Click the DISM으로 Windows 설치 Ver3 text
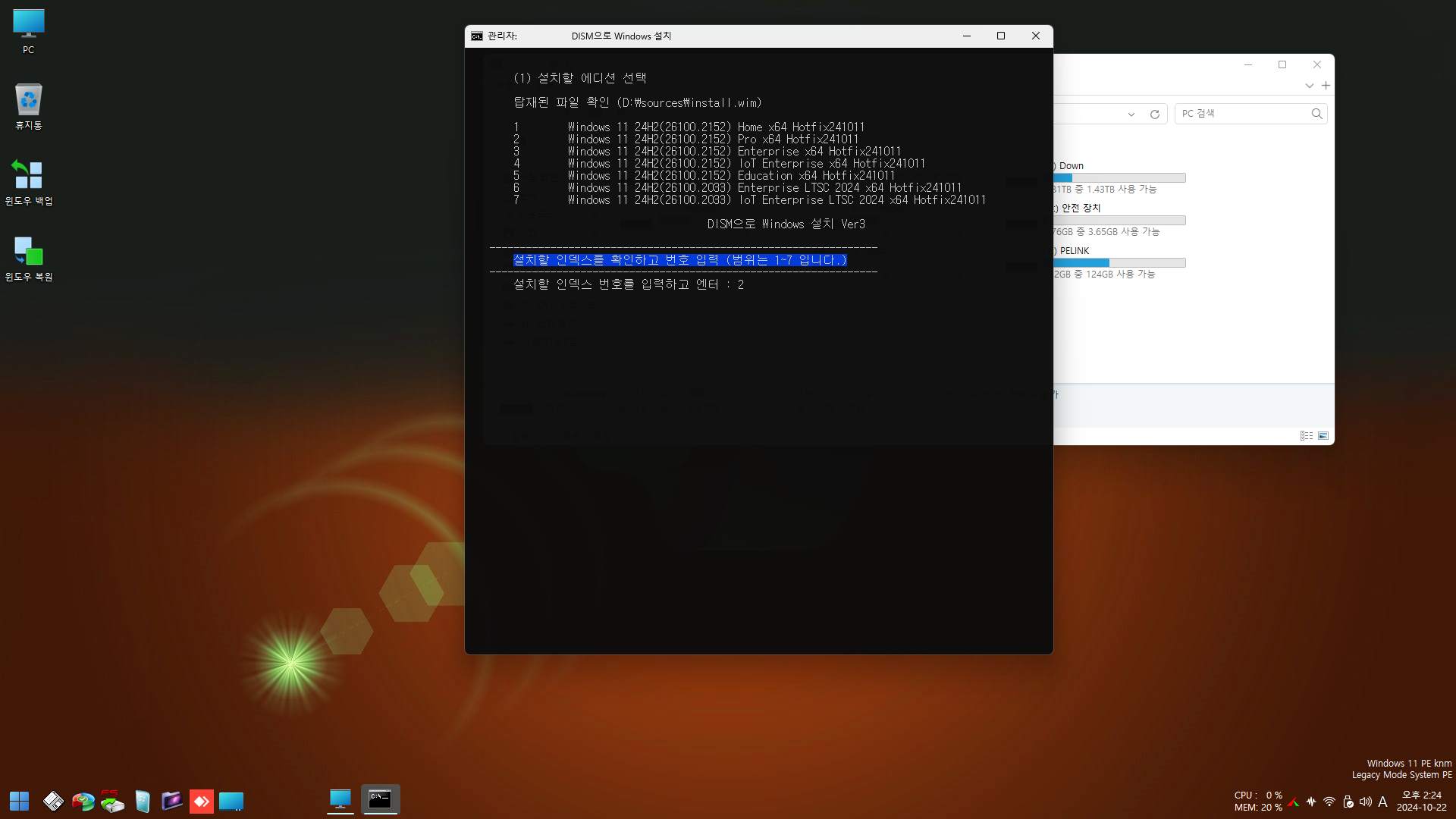The width and height of the screenshot is (1456, 819). pos(786,224)
